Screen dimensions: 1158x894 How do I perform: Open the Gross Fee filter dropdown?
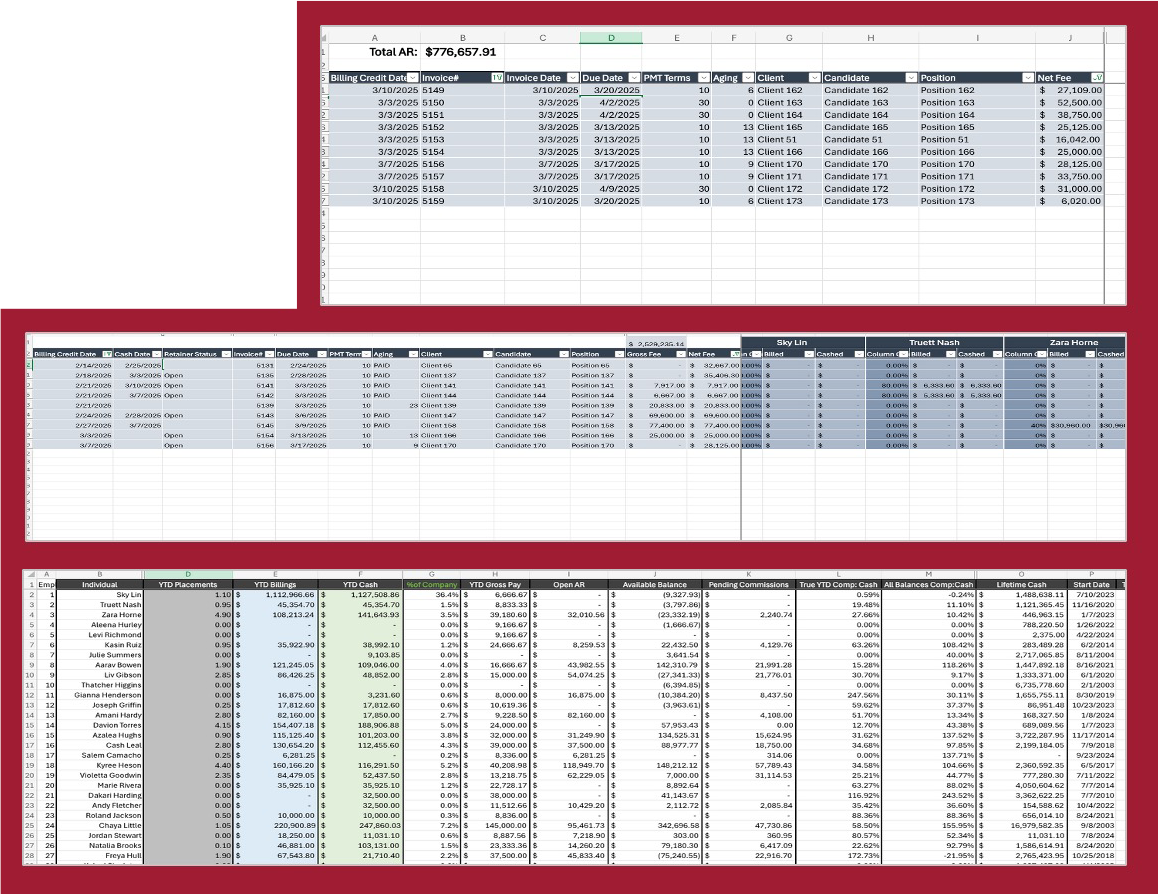click(x=680, y=354)
